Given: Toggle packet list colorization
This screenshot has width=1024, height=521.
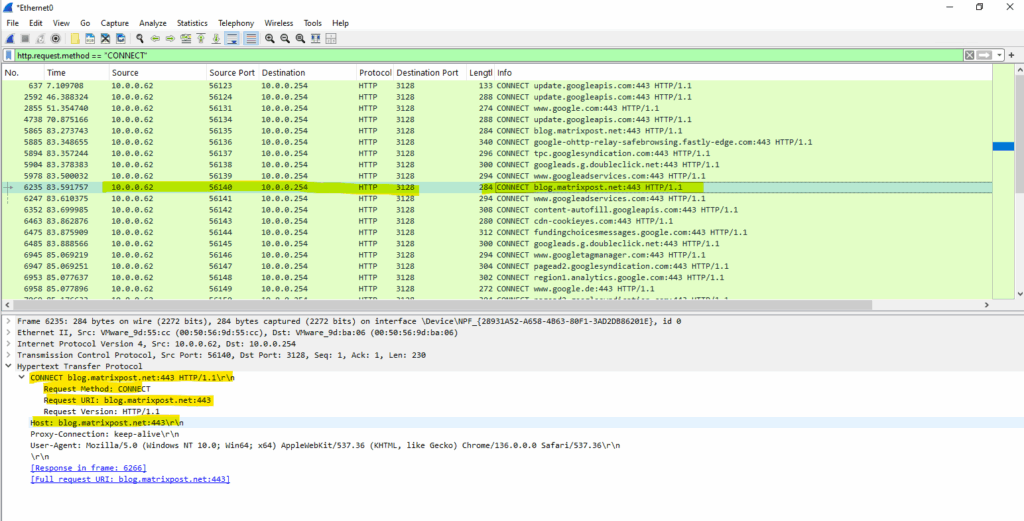Looking at the screenshot, I should pyautogui.click(x=251, y=39).
